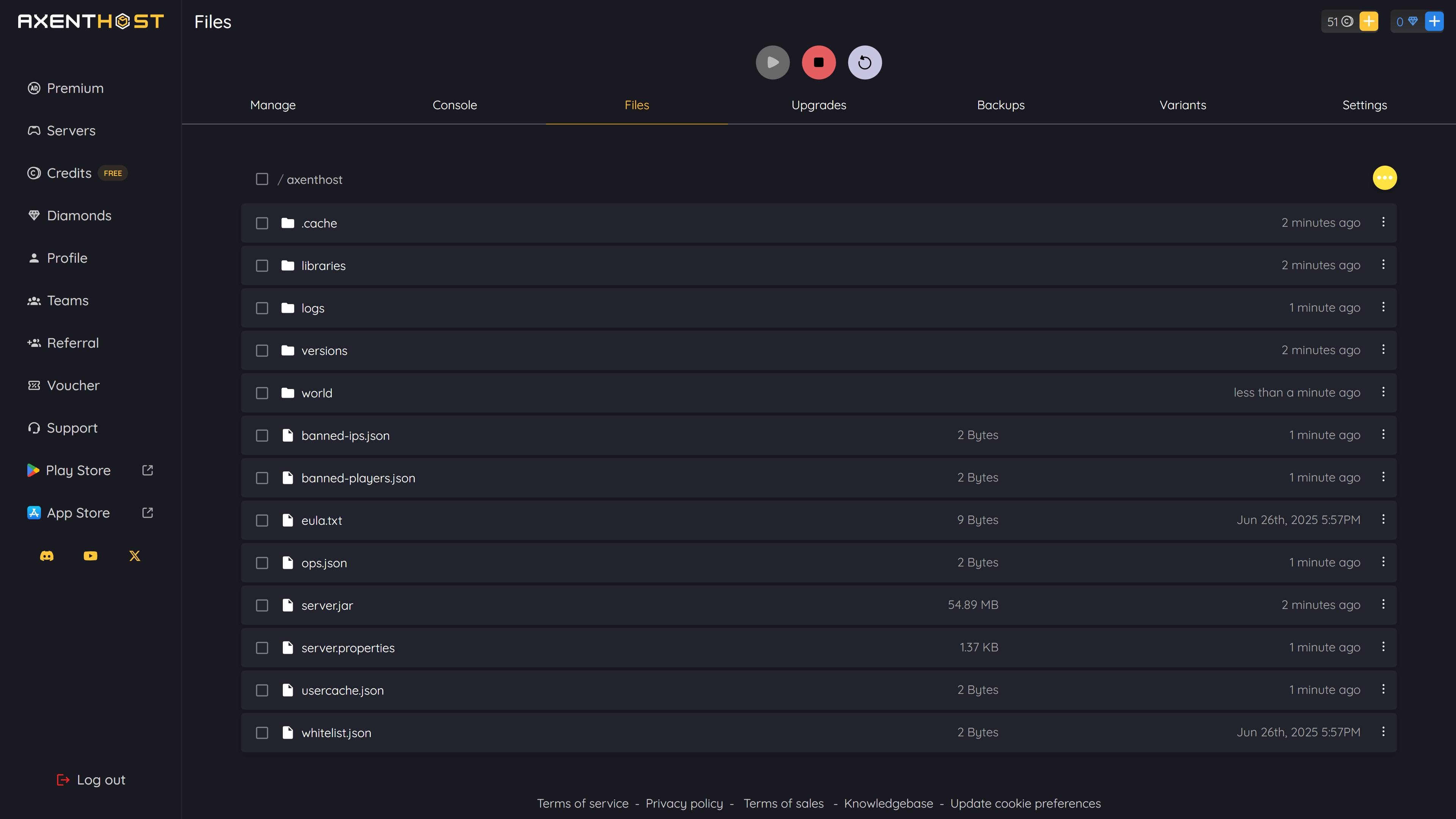This screenshot has height=819, width=1456.
Task: Switch to the Variants tab
Action: 1183,105
